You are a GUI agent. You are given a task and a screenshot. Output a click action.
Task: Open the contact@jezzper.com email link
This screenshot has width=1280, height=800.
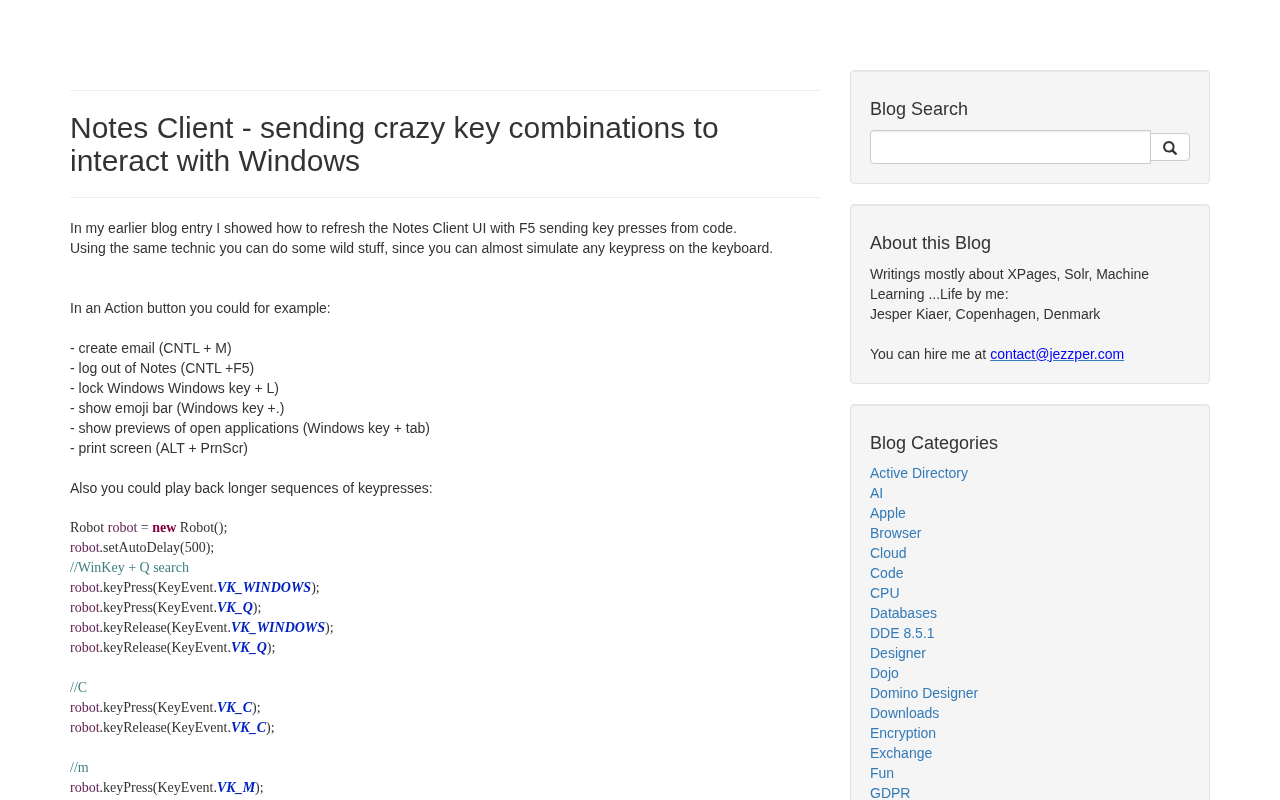tap(1057, 354)
